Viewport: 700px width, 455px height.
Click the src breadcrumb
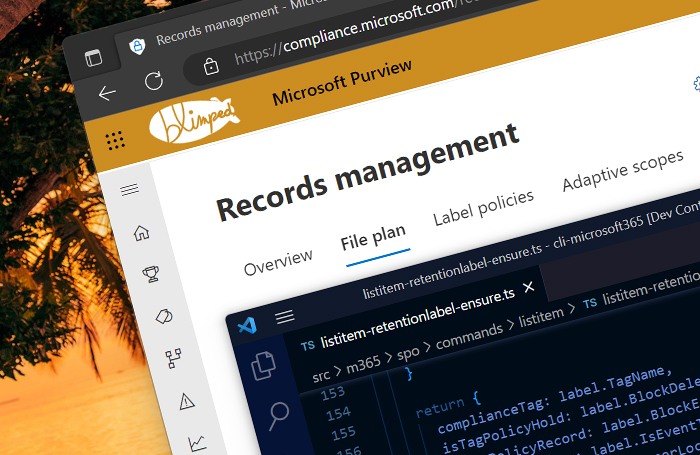(321, 376)
